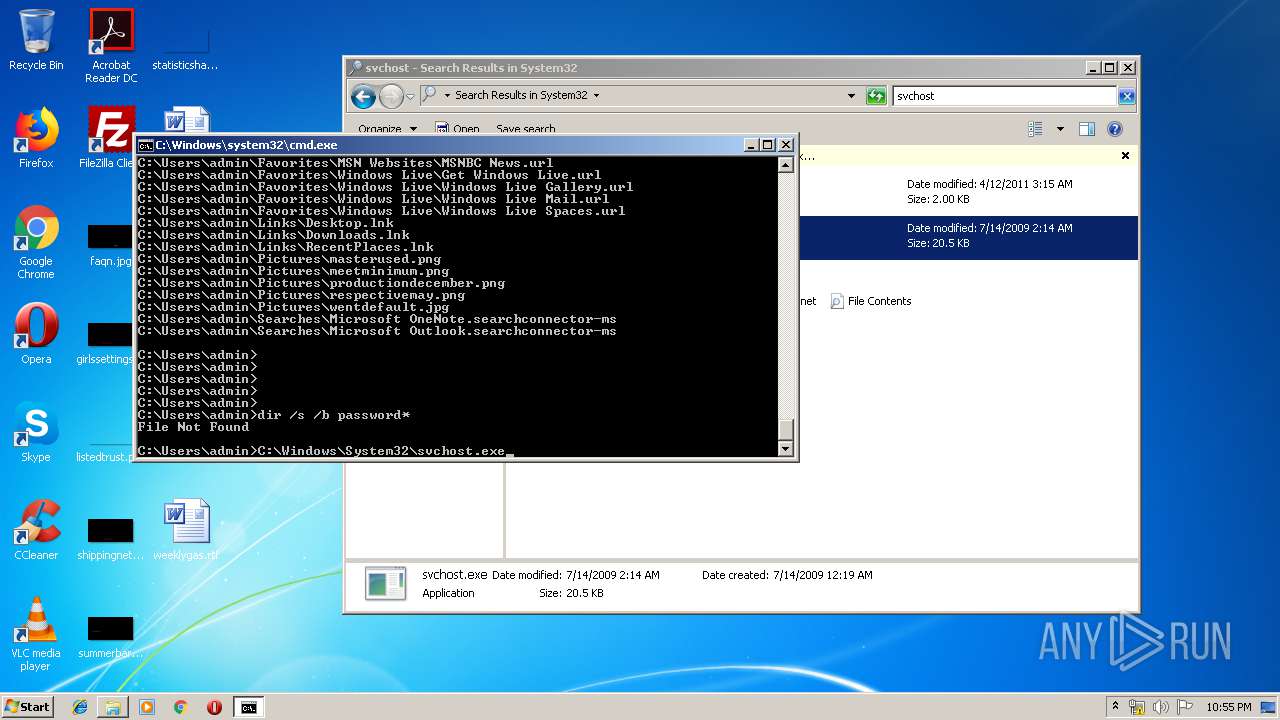Change view using the views icon

pos(1036,129)
